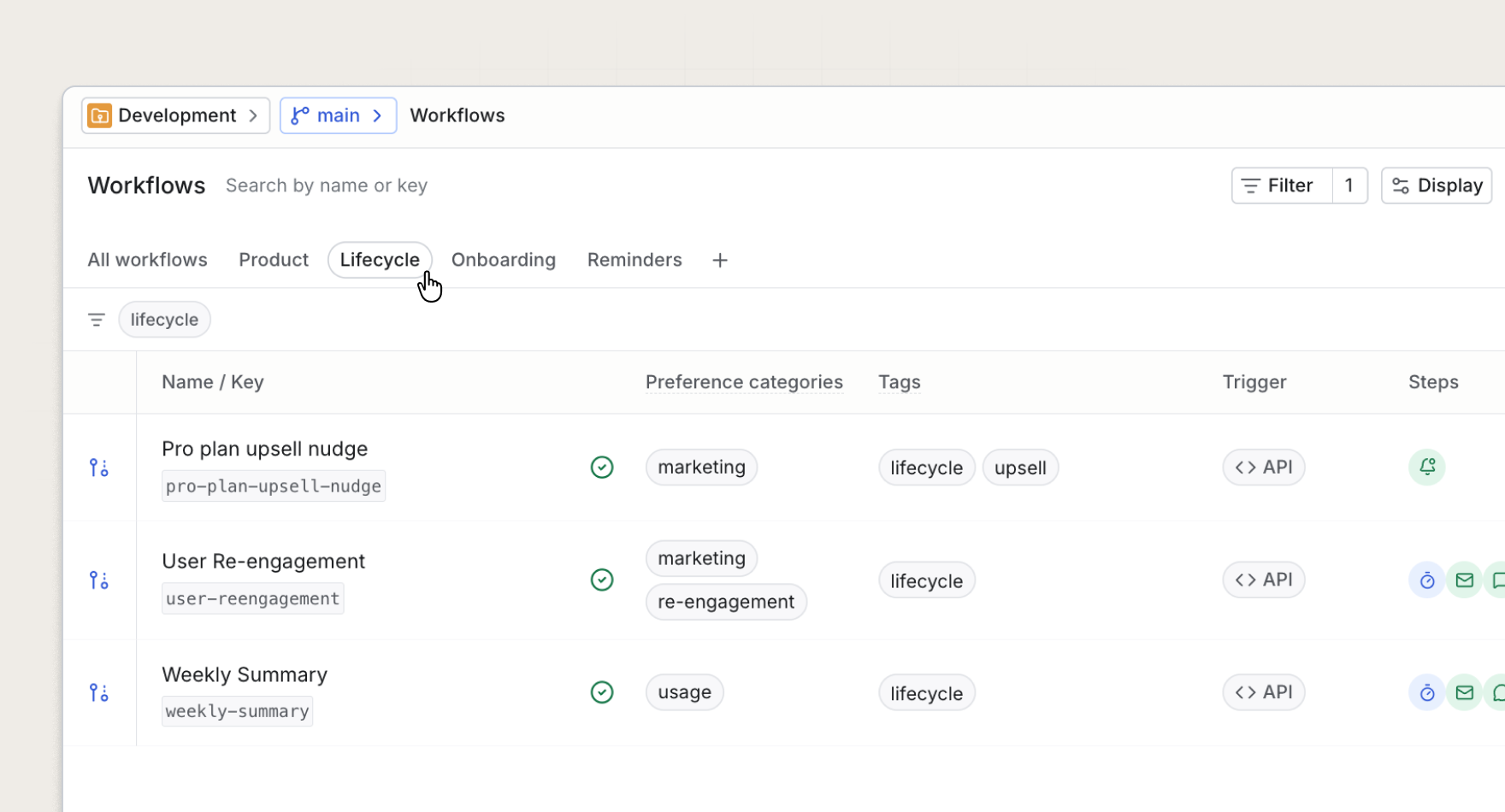
Task: Click marketing category in User Re-engagement row
Action: (701, 558)
